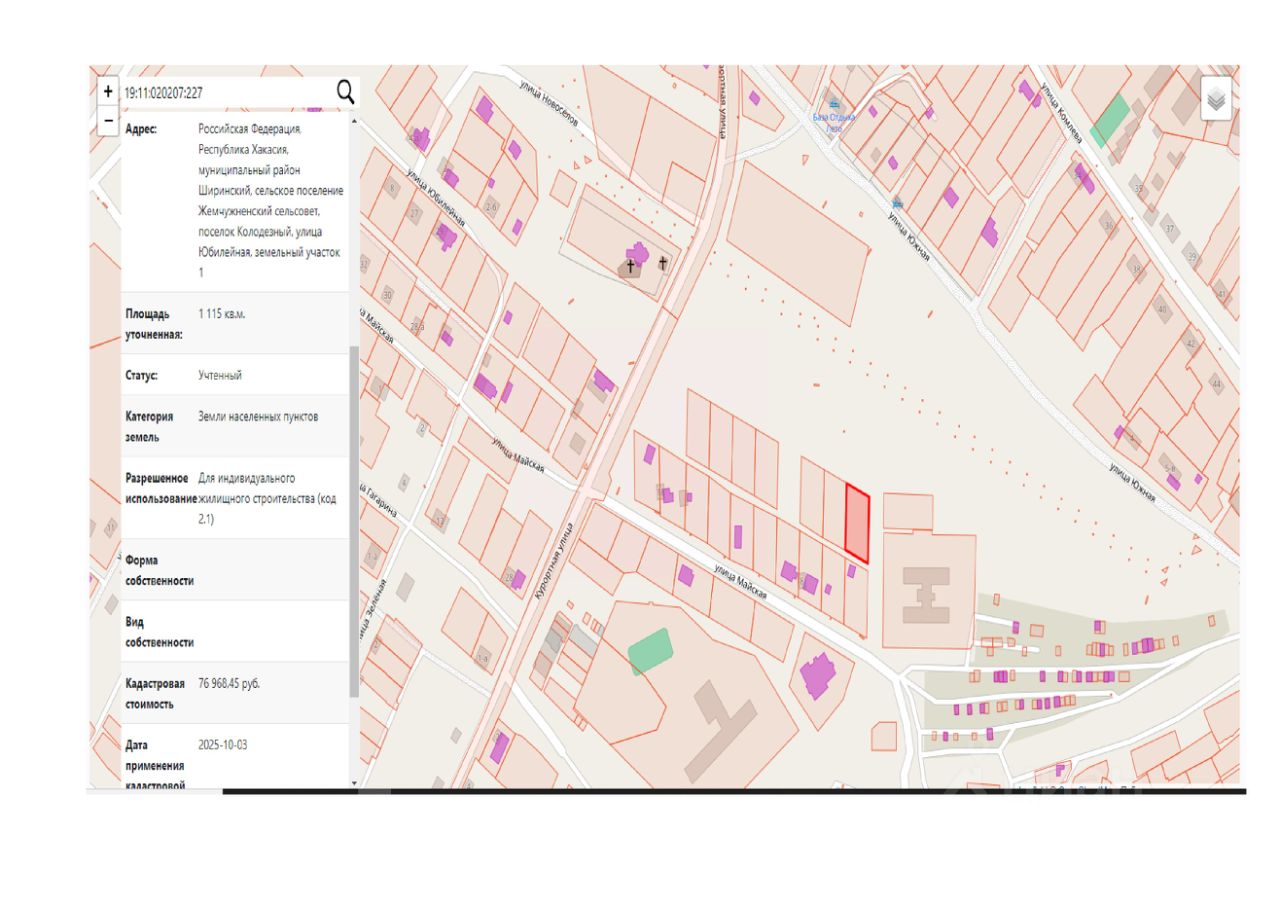Click the "Вид собственности" label
The width and height of the screenshot is (1280, 906).
click(x=159, y=632)
